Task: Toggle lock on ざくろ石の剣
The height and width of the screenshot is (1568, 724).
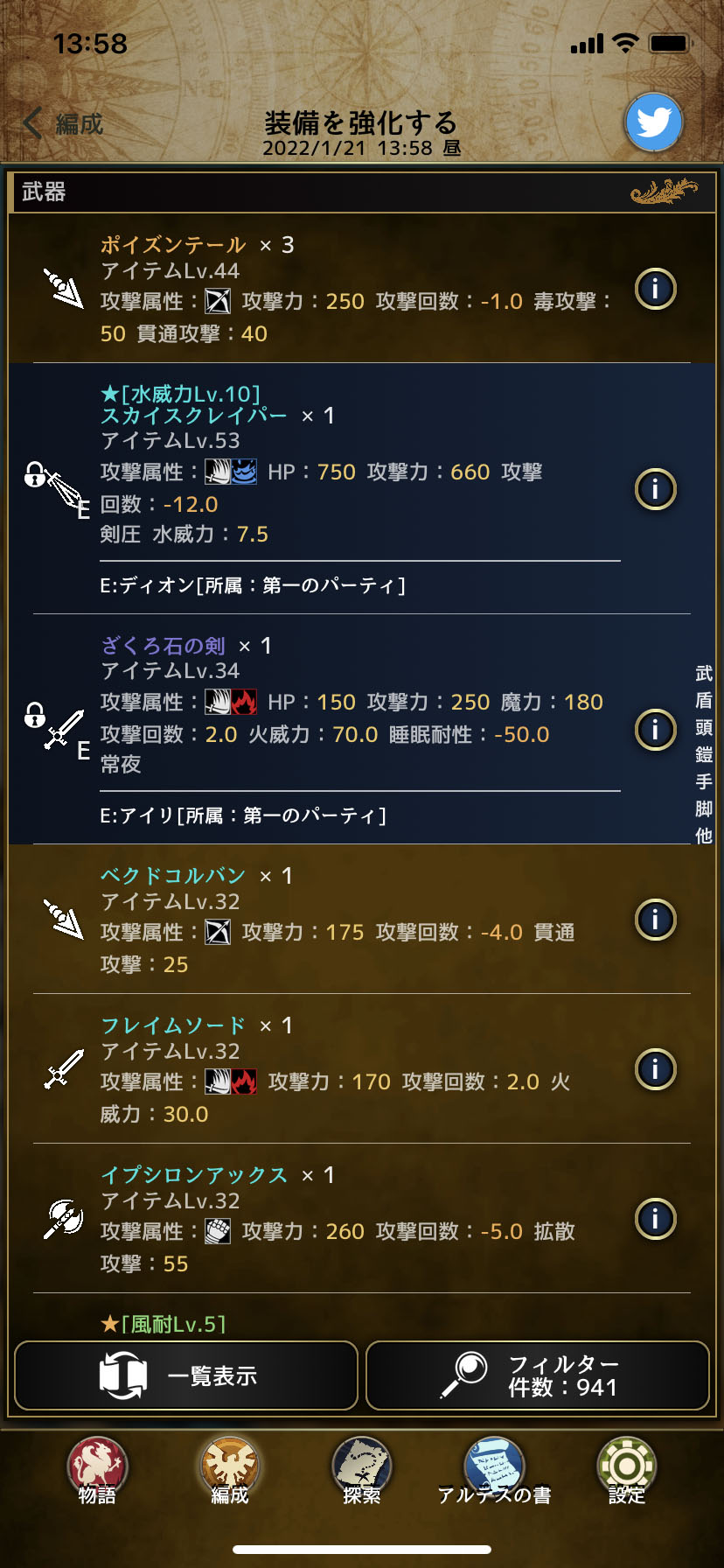Action: [35, 715]
